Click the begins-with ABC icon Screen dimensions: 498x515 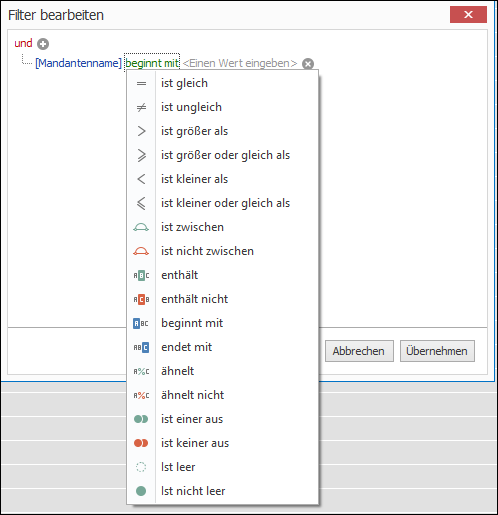pyautogui.click(x=141, y=324)
